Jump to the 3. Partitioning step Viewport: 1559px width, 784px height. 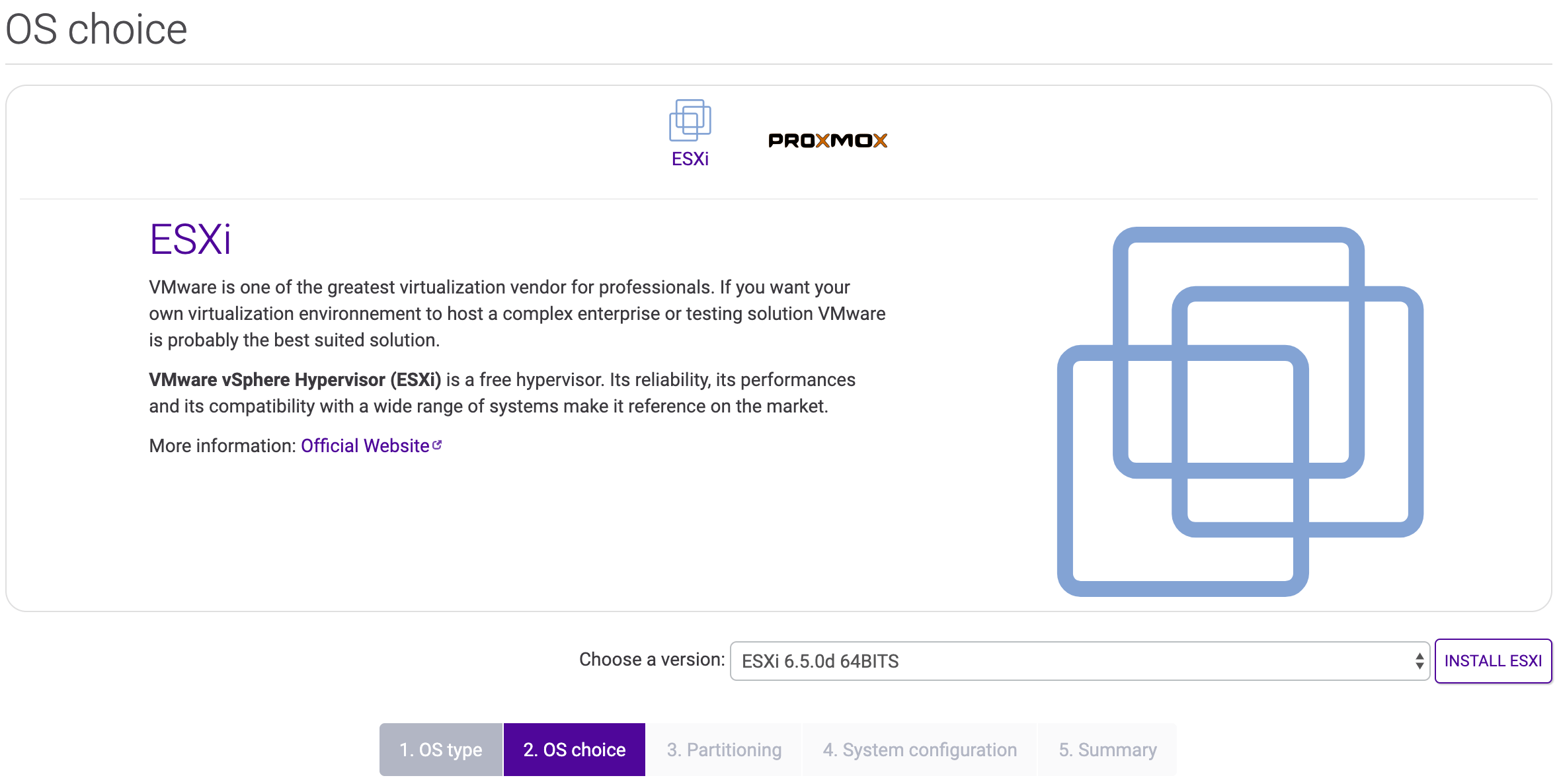(724, 750)
